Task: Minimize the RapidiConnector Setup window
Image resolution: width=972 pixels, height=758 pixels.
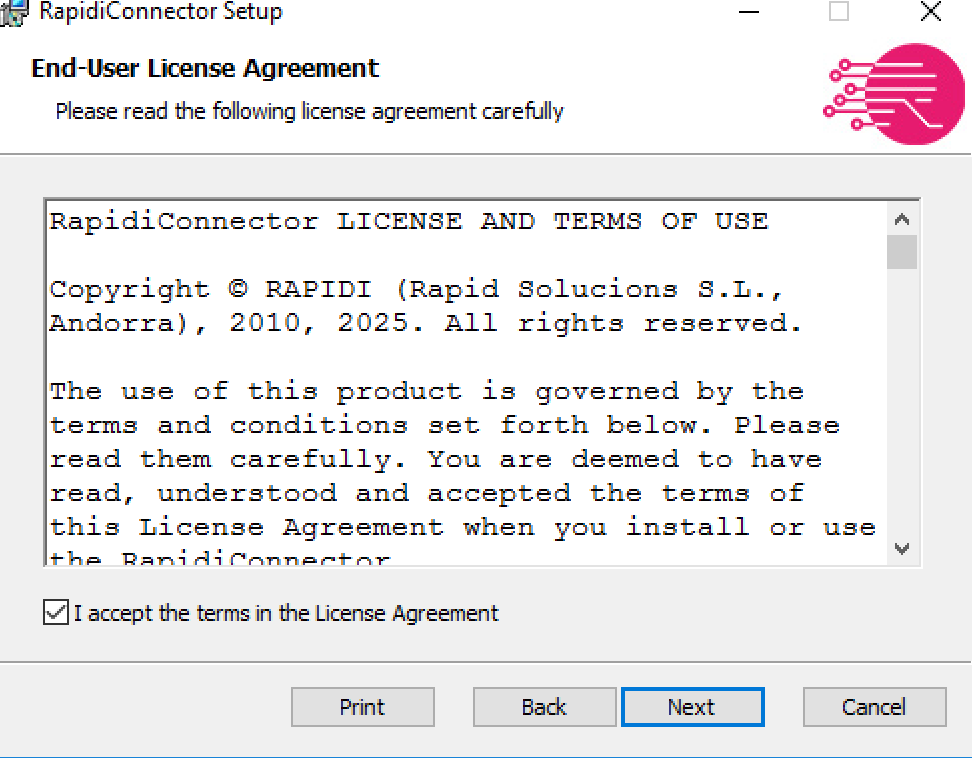Action: tap(749, 12)
